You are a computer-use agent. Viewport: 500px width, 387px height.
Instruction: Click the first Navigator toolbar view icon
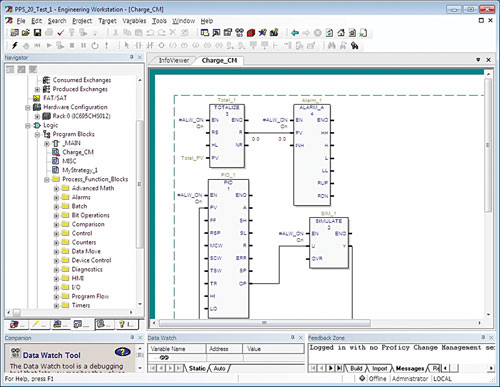(10, 69)
